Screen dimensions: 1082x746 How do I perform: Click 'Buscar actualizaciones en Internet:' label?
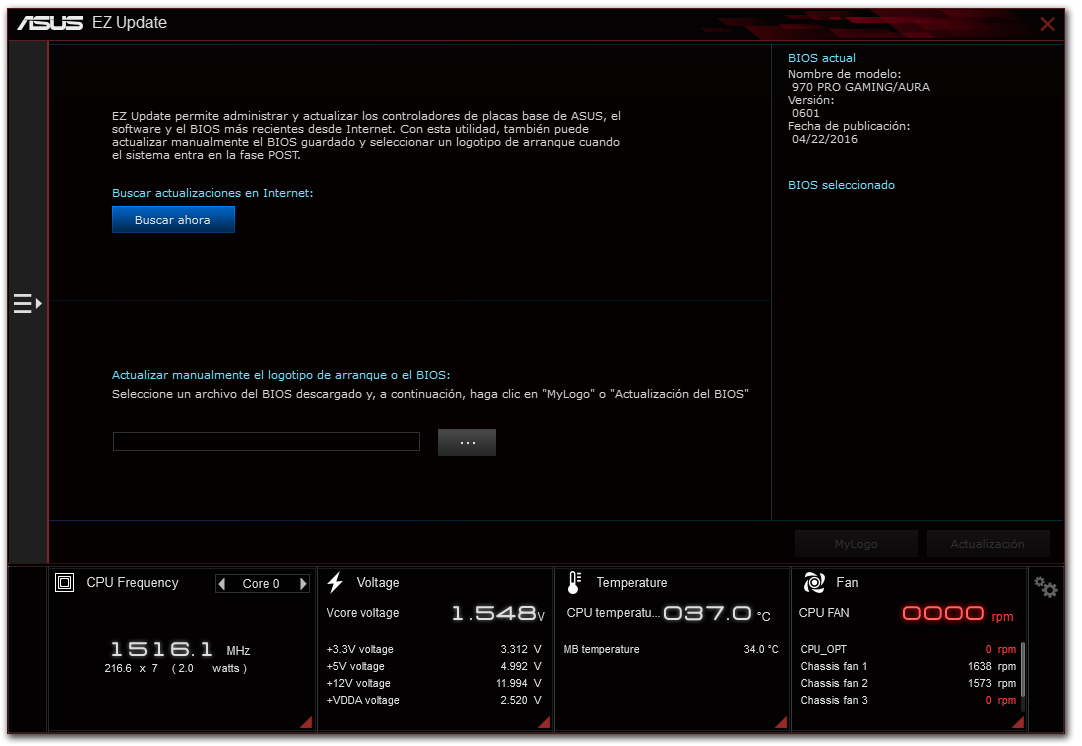(x=213, y=194)
